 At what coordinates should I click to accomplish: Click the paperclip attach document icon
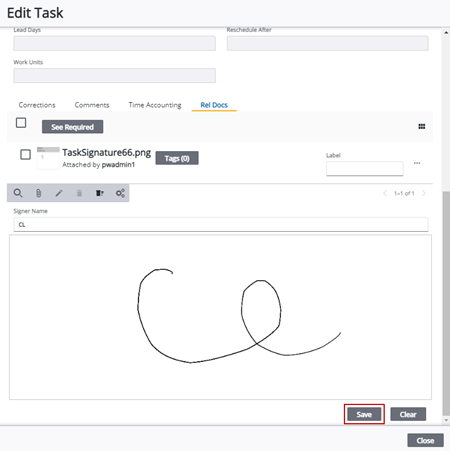[x=39, y=193]
